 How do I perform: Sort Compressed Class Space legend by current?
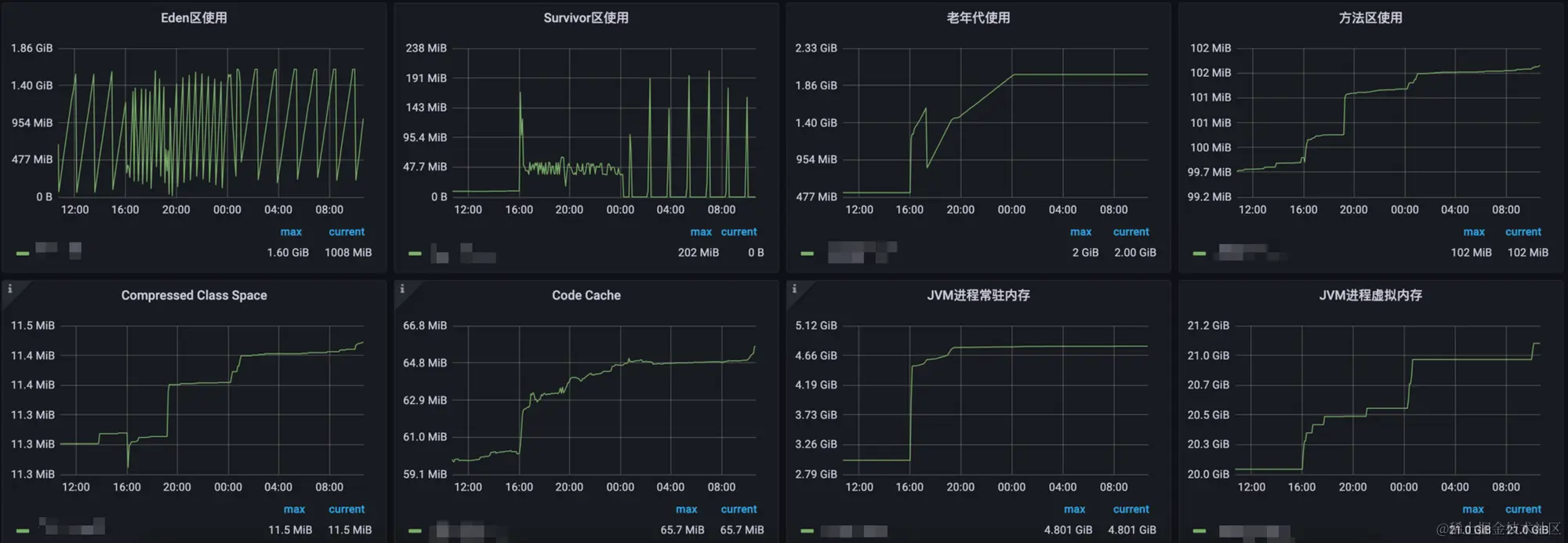click(x=347, y=509)
